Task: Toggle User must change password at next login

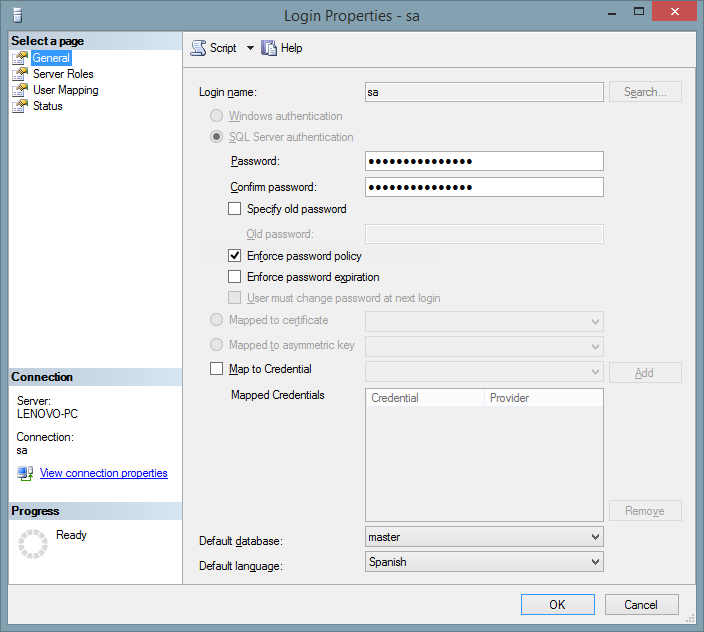Action: coord(234,298)
